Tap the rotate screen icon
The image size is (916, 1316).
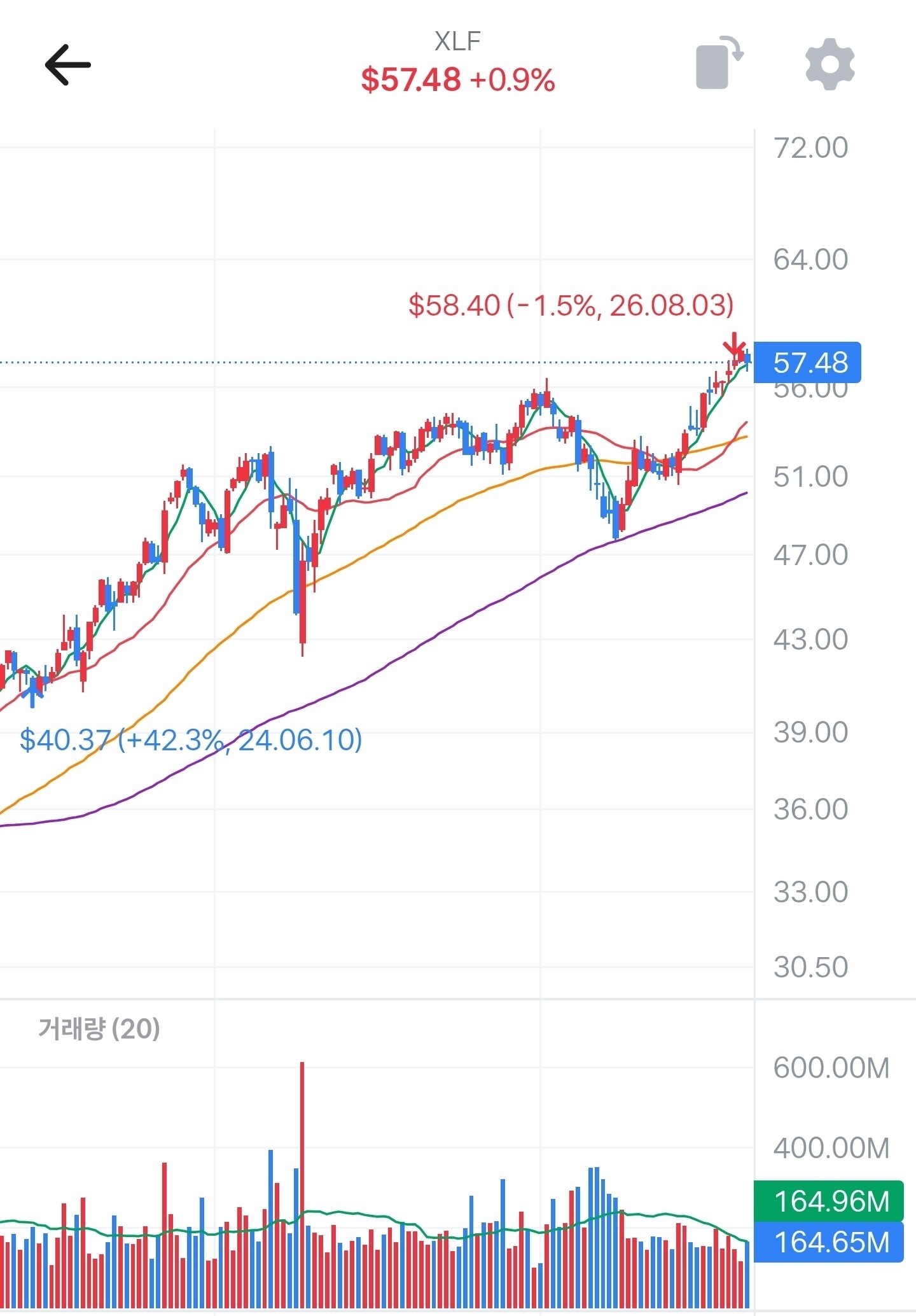[x=719, y=64]
